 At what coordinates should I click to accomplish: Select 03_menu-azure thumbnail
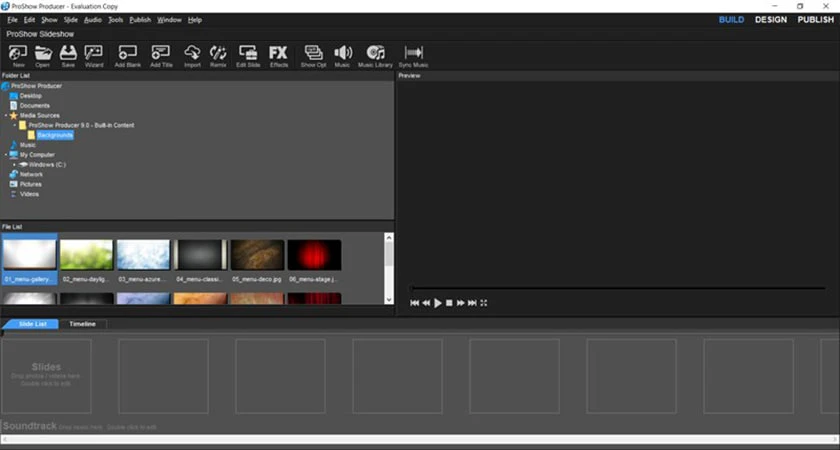pyautogui.click(x=143, y=255)
